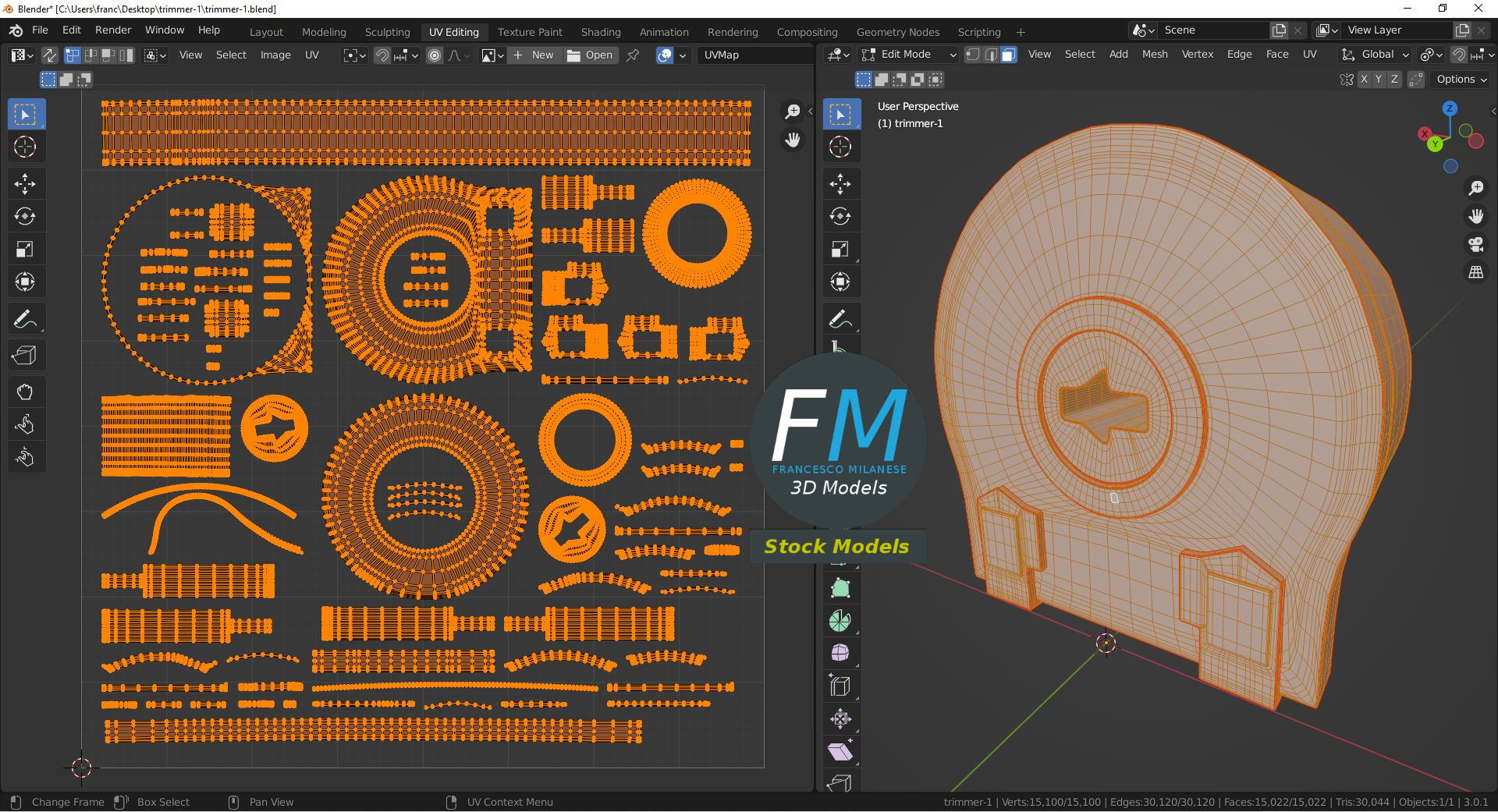The height and width of the screenshot is (812, 1498).
Task: Open the Edit Mode dropdown
Action: point(909,55)
